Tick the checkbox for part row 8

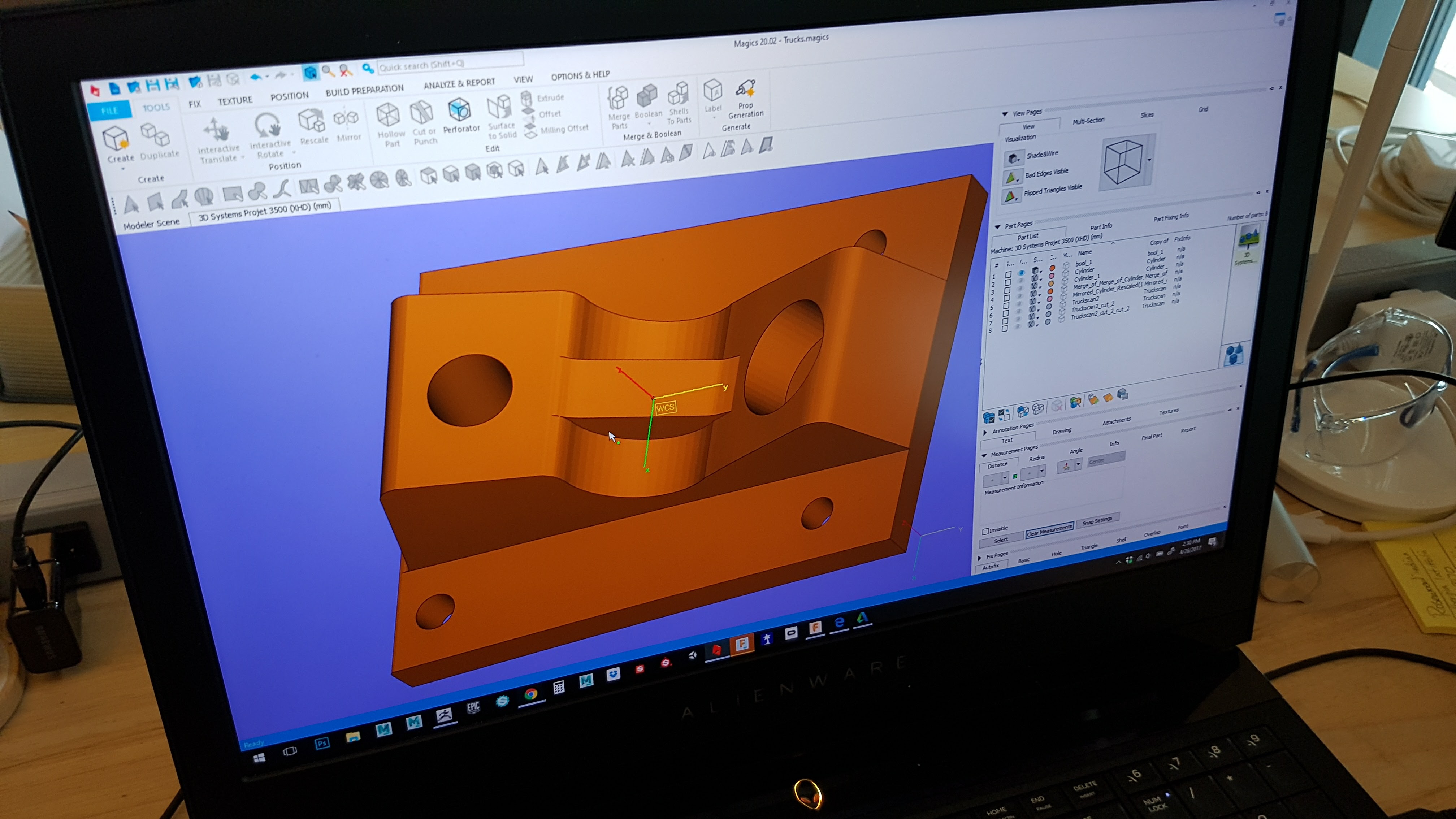tap(1005, 328)
